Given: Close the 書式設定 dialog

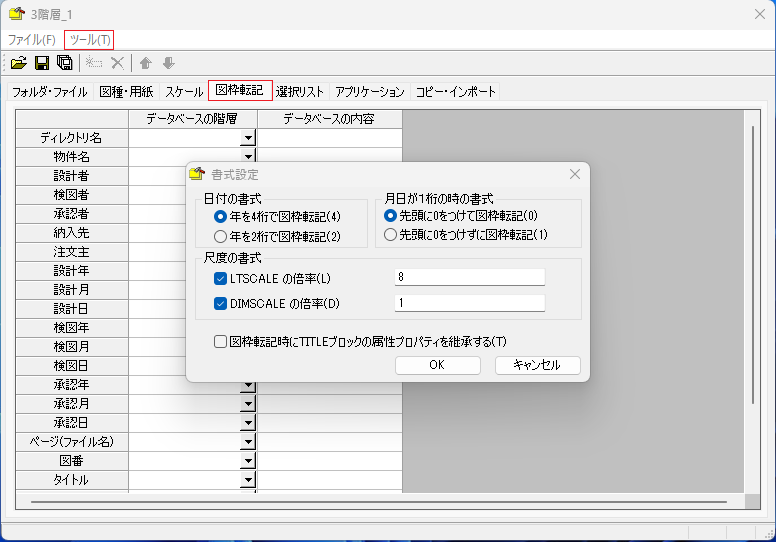Looking at the screenshot, I should [x=575, y=174].
